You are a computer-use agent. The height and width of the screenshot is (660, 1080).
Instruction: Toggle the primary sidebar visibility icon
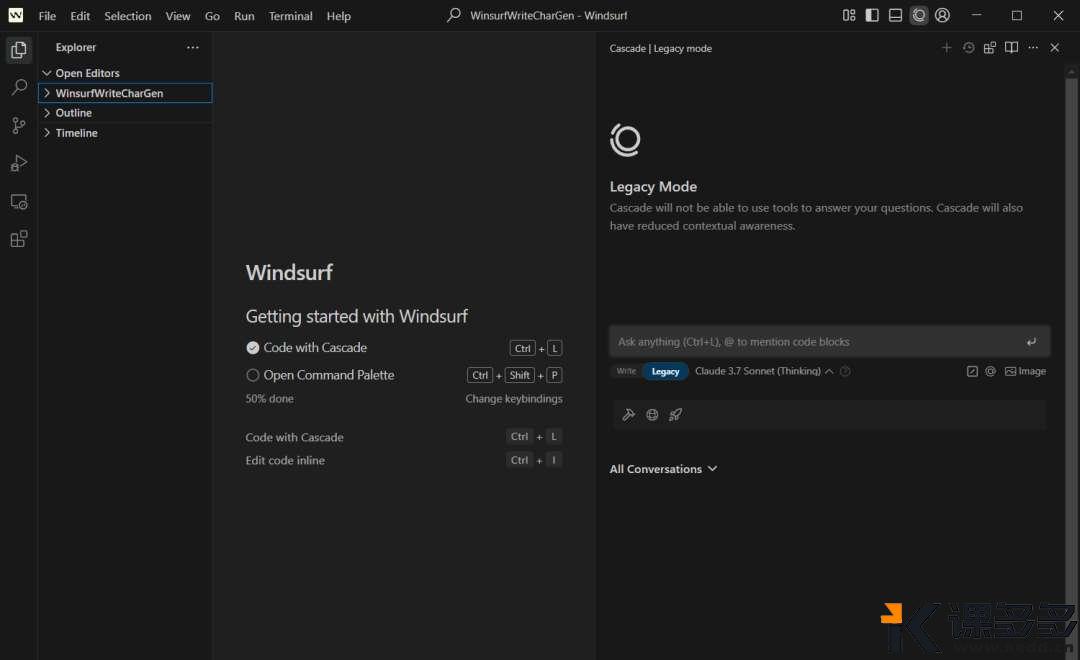[x=872, y=15]
